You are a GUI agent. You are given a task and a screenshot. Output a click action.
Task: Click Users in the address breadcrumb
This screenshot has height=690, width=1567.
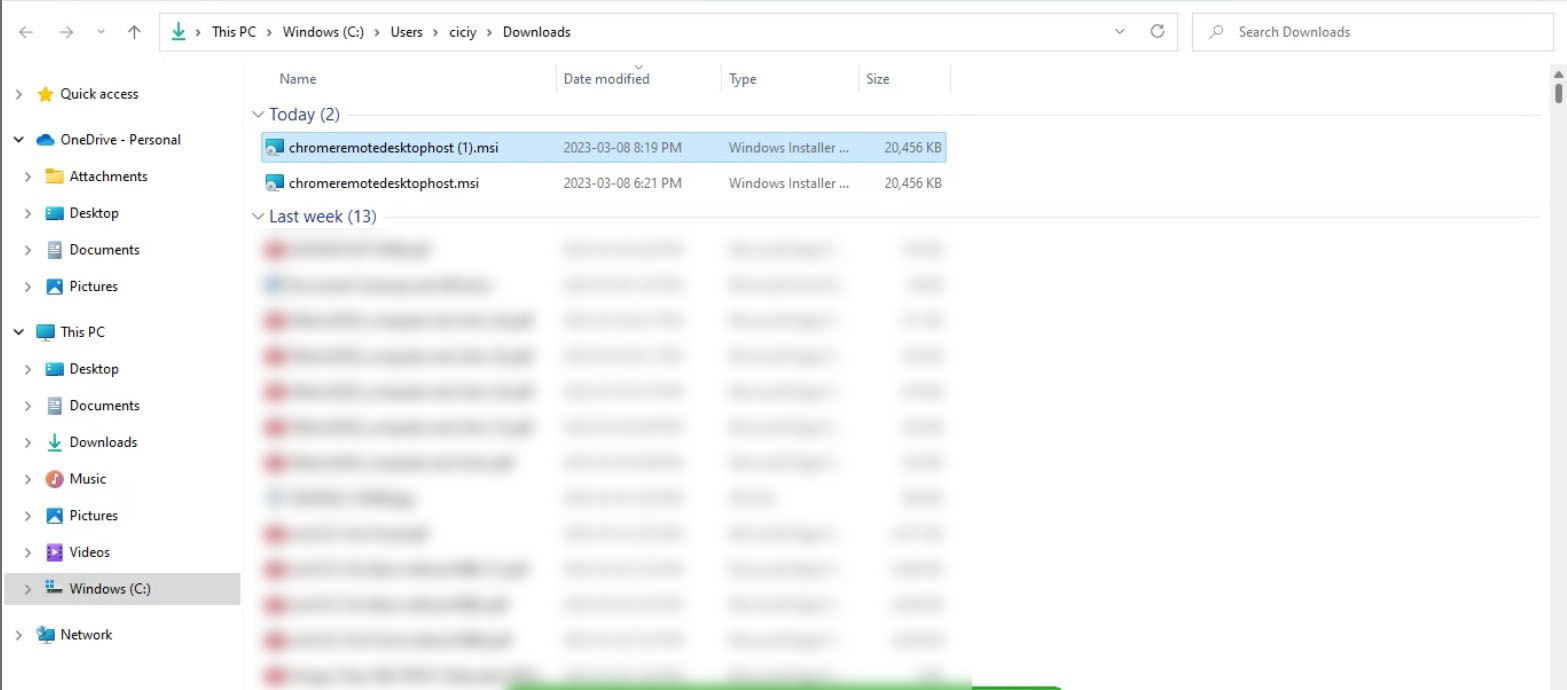tap(406, 32)
